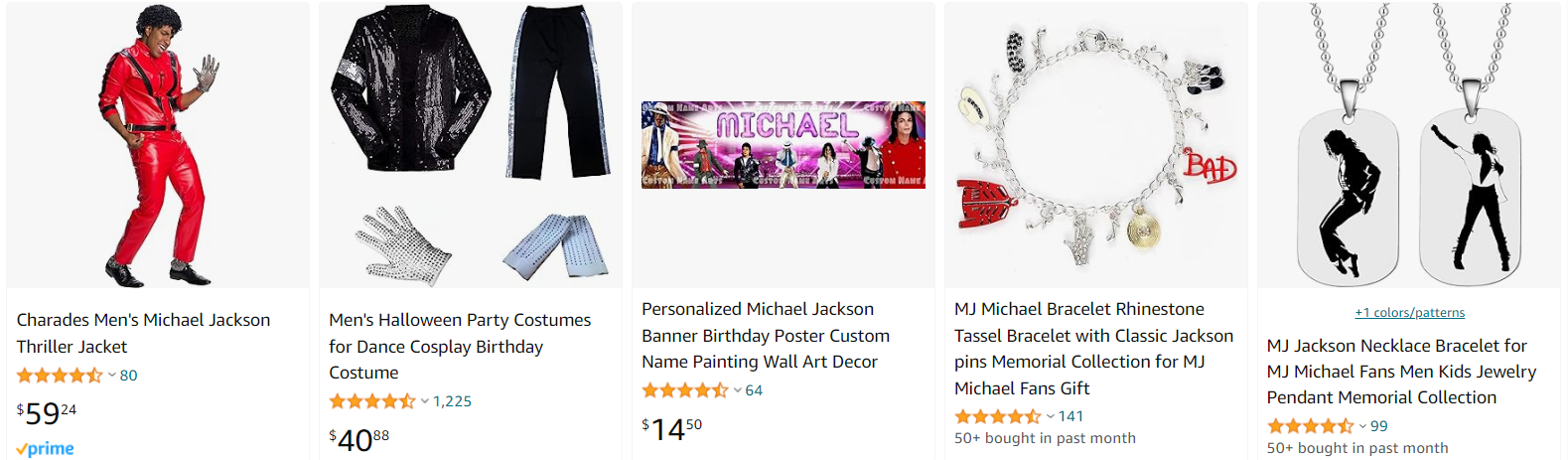Click the $59.24 price of Thriller Jacket
Image resolution: width=1568 pixels, height=460 pixels.
pyautogui.click(x=47, y=412)
